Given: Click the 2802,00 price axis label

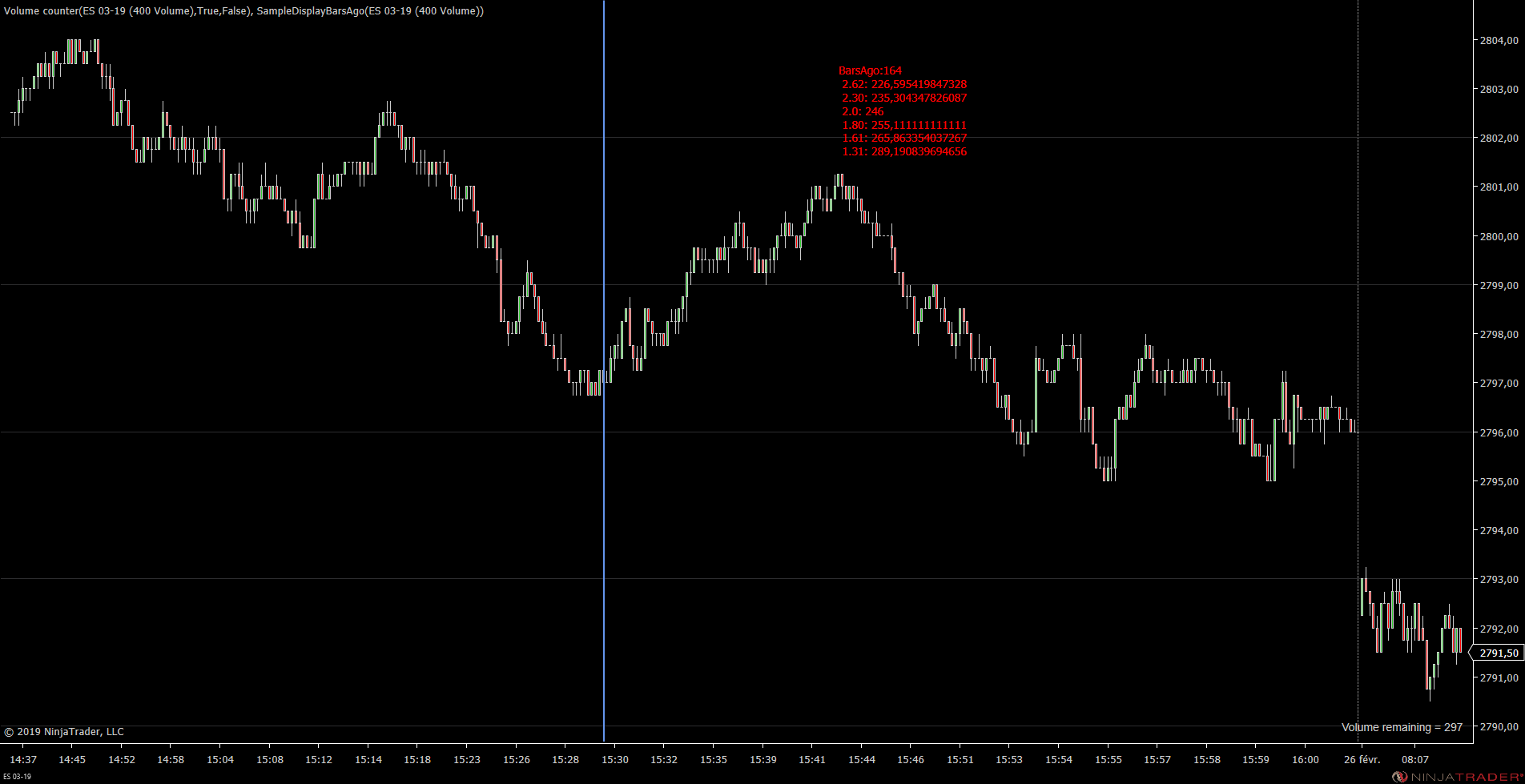Looking at the screenshot, I should [1499, 138].
